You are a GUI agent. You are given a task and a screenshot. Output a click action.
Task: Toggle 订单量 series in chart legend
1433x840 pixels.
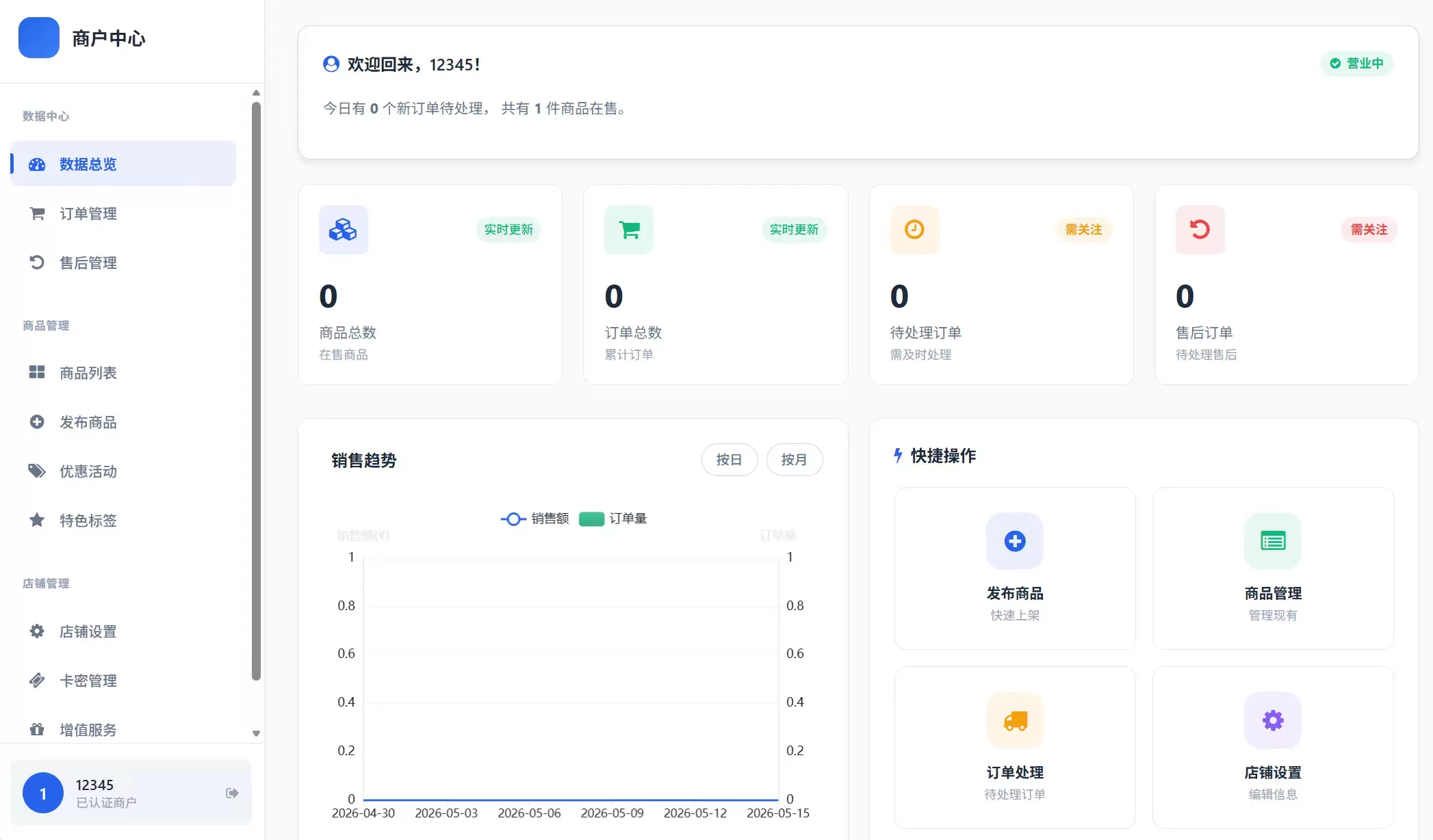tap(613, 519)
